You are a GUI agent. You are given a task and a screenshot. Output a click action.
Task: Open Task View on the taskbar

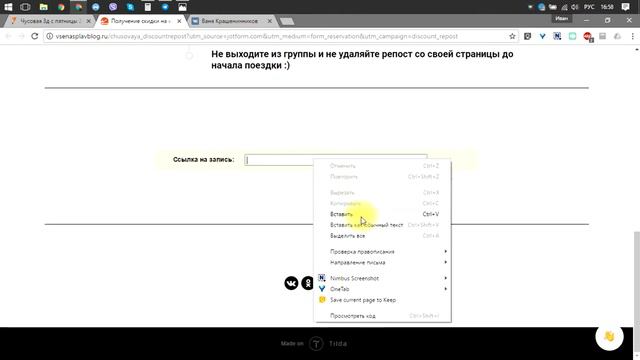(25, 7)
